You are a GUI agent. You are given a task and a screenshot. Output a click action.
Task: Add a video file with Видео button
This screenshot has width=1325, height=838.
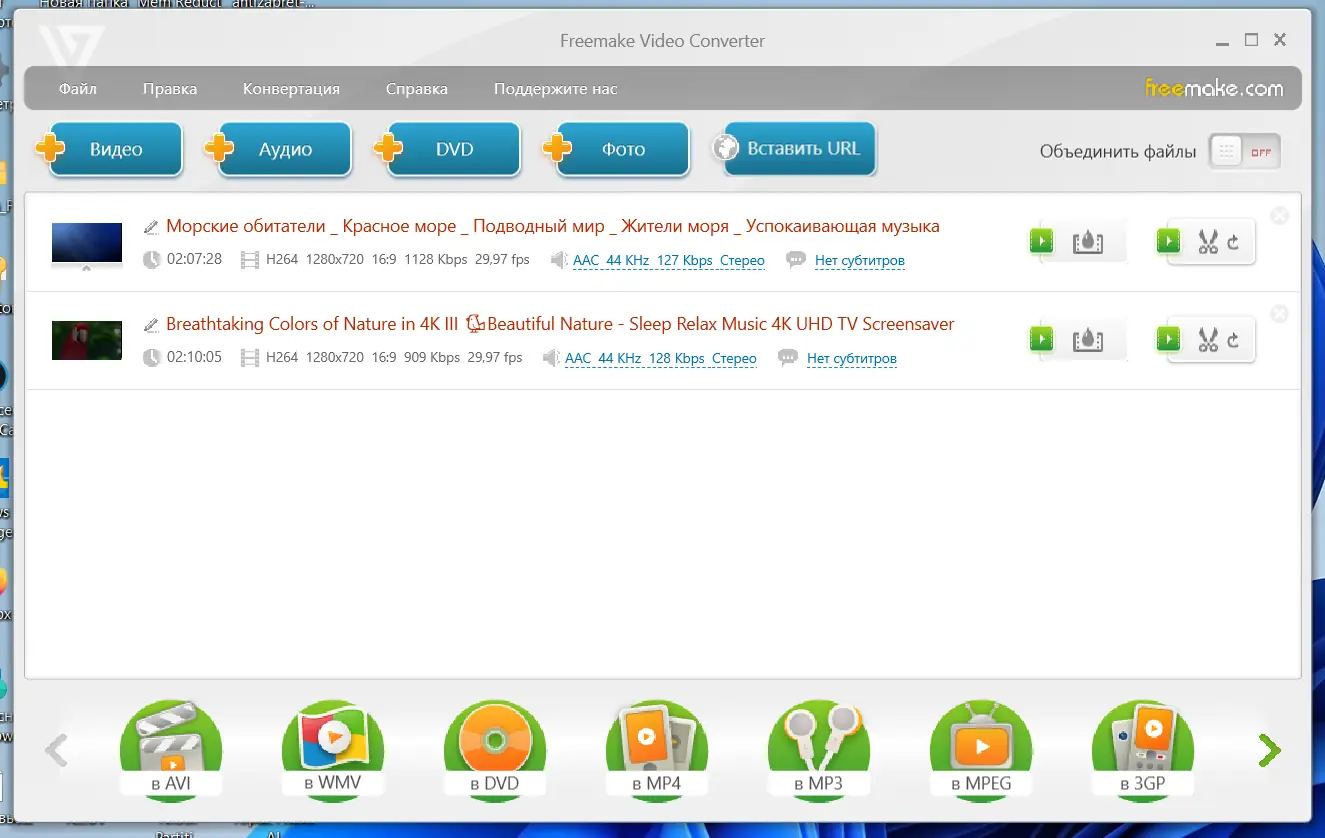tap(110, 150)
